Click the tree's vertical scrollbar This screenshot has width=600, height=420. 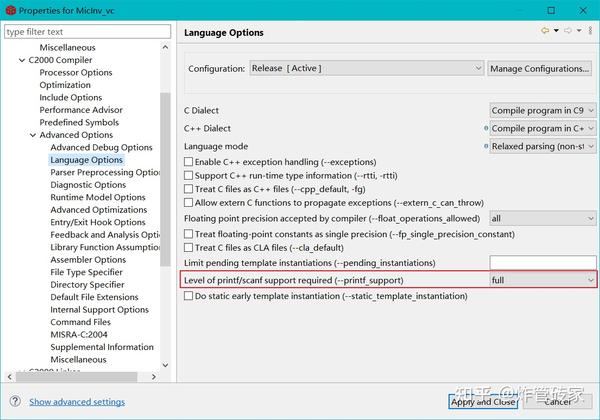[165, 200]
